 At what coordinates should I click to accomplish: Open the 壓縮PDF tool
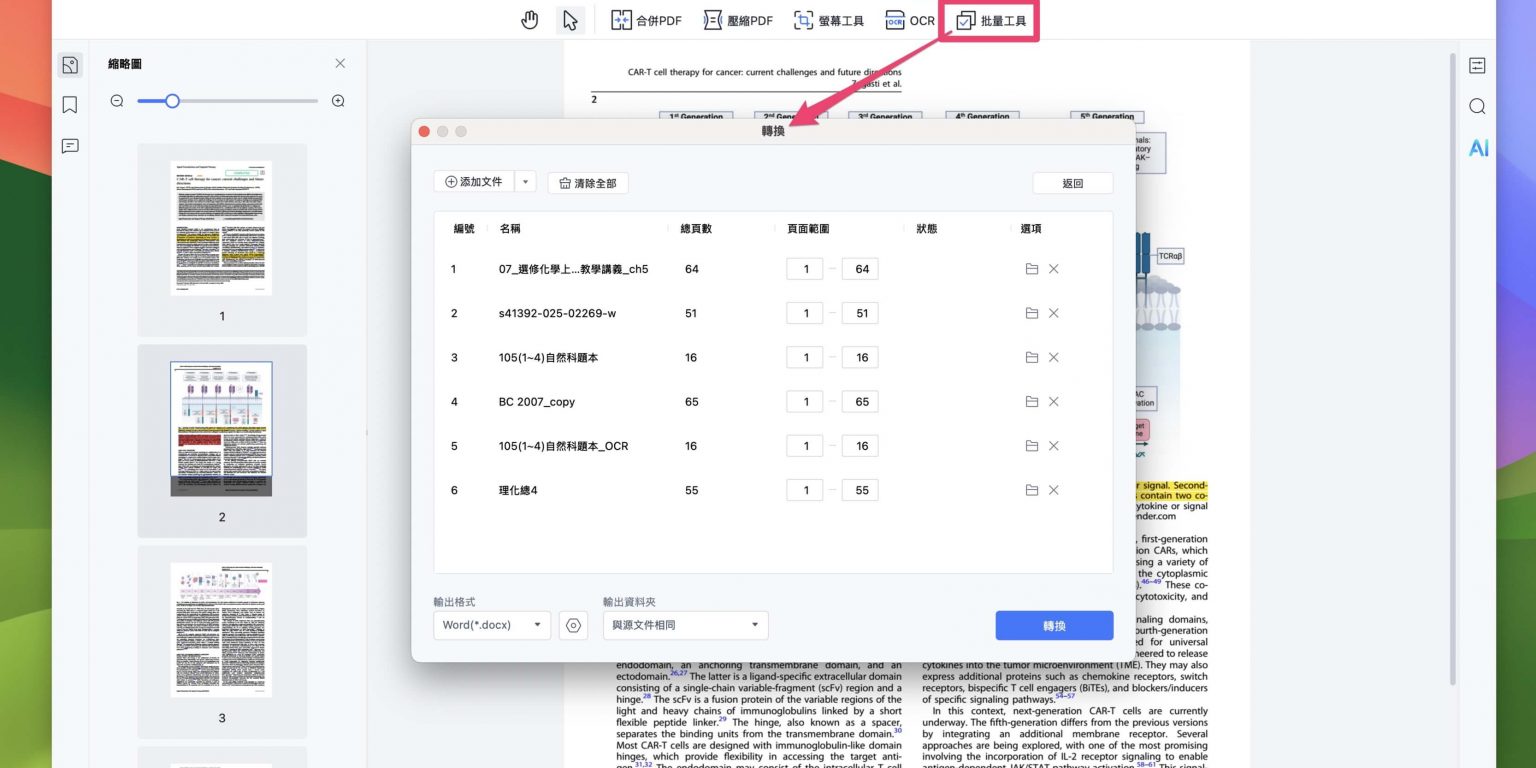pos(738,20)
